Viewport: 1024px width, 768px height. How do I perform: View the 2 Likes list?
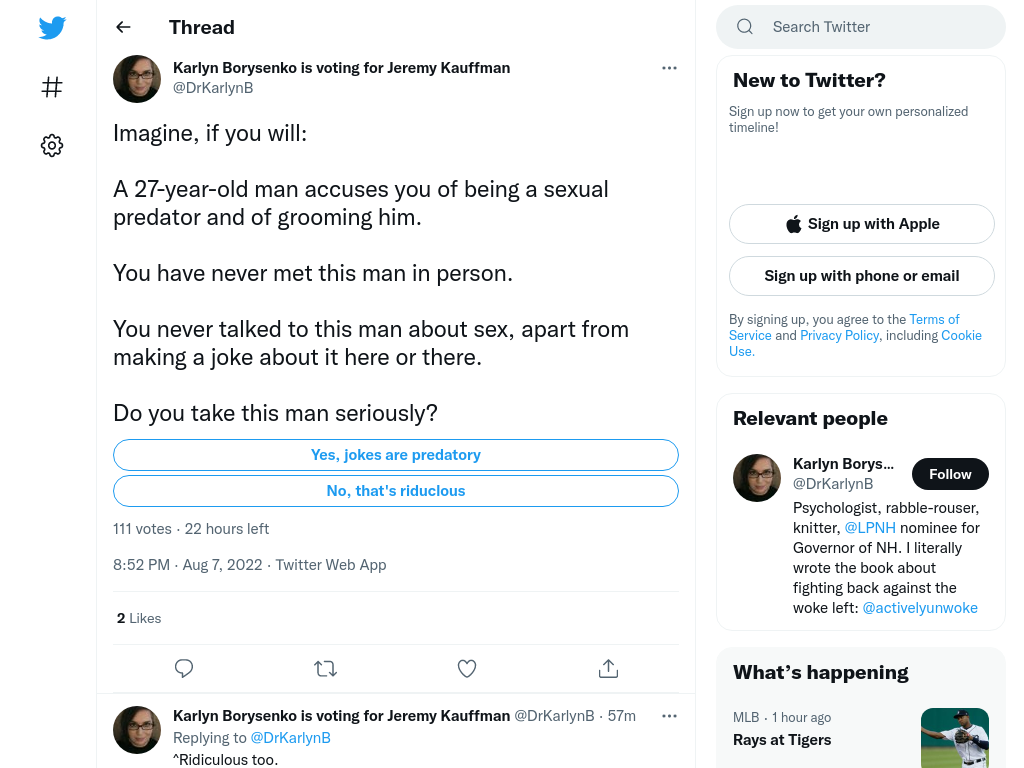(139, 618)
